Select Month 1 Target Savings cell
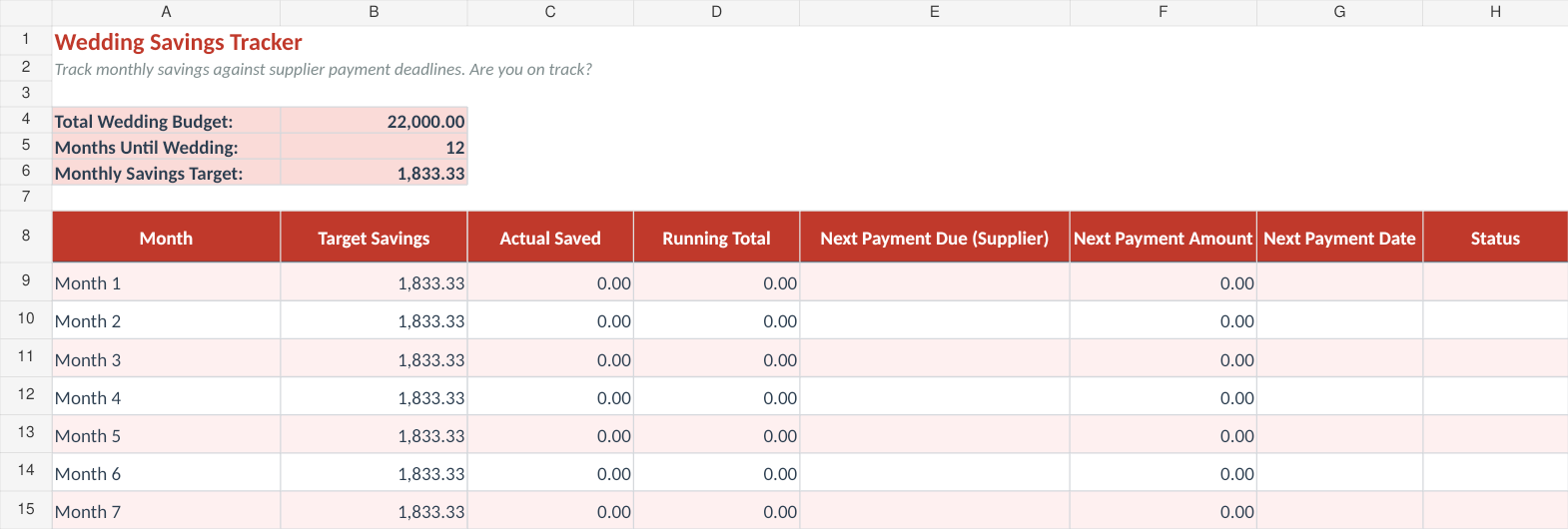This screenshot has width=1568, height=529. click(374, 282)
